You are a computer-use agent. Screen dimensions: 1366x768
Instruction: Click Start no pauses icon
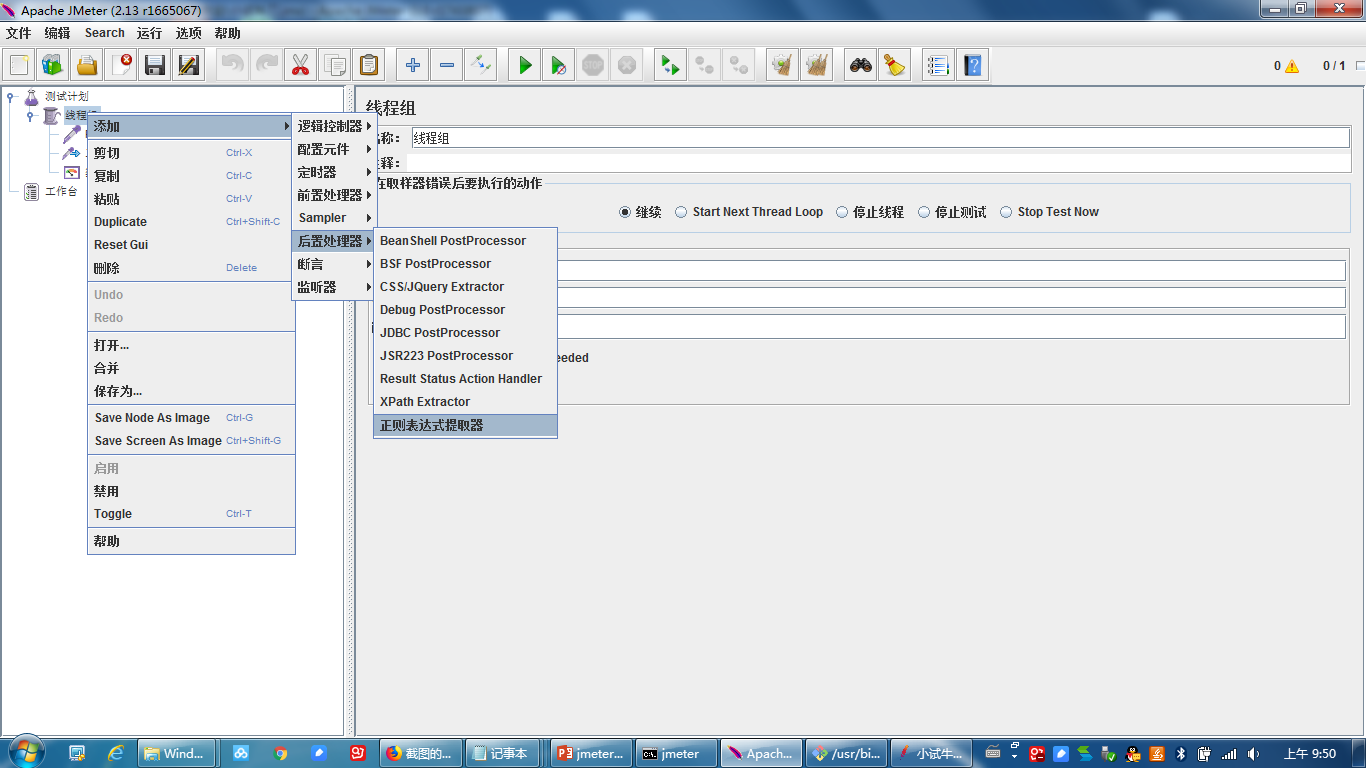click(x=559, y=65)
